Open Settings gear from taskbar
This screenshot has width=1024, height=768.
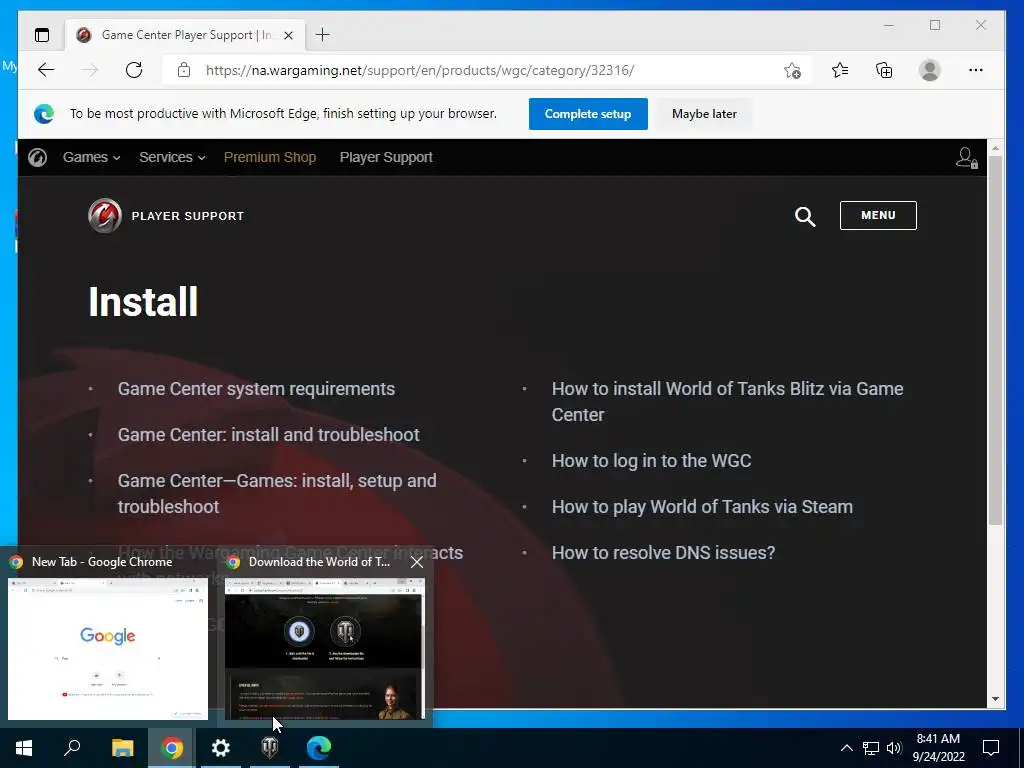coord(221,748)
